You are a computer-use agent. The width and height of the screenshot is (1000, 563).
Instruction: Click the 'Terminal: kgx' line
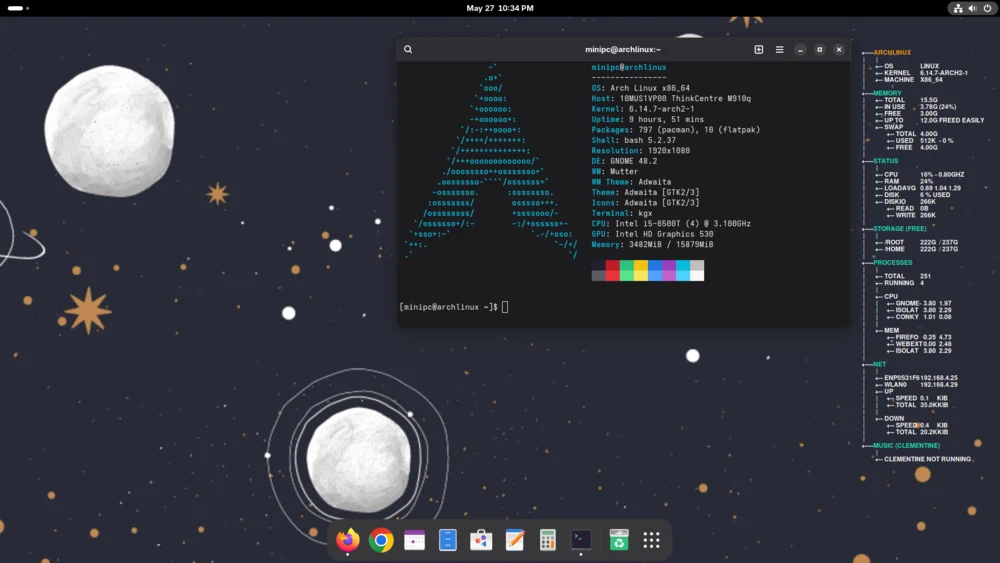click(621, 213)
